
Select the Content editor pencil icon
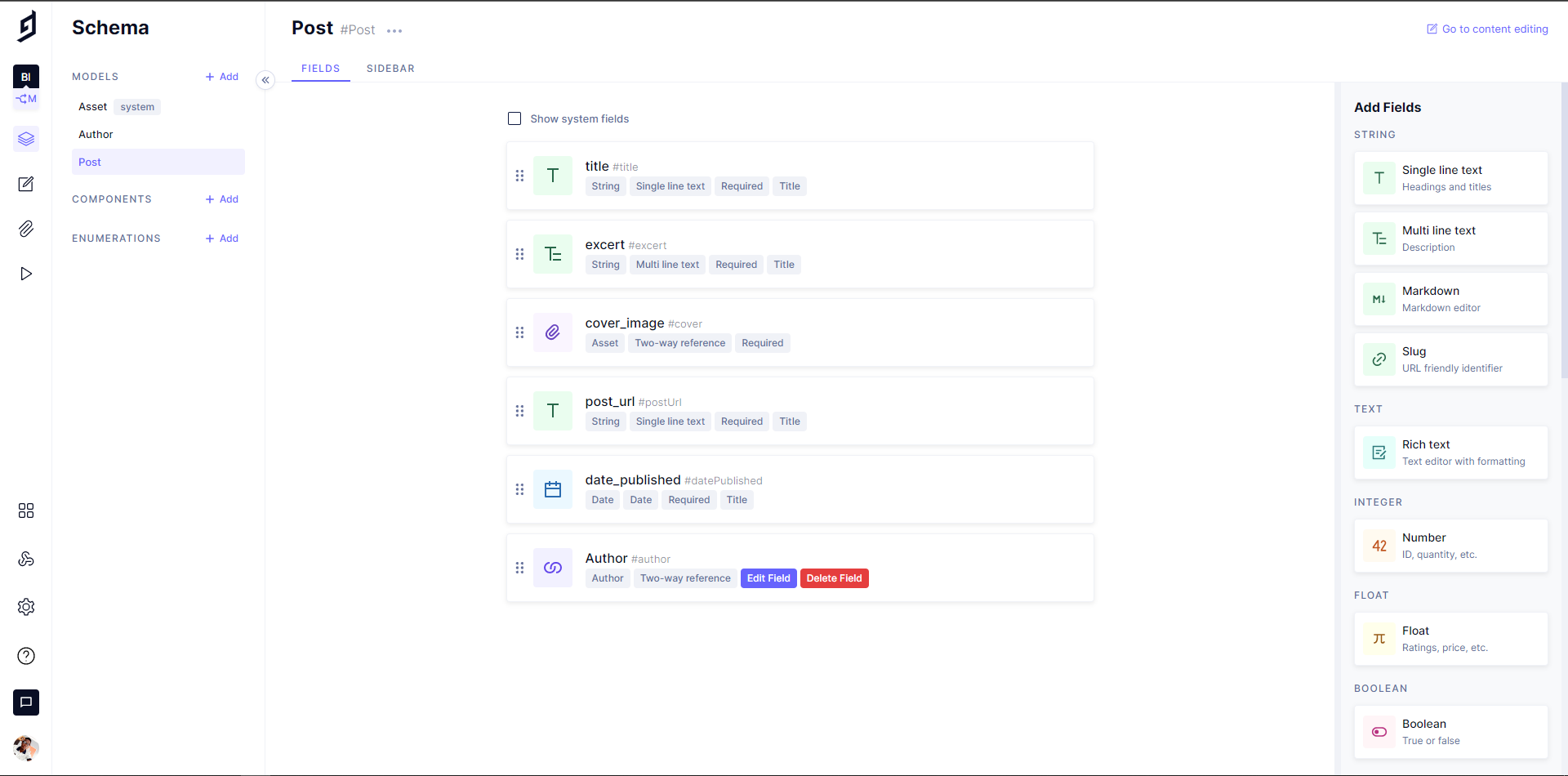tap(25, 184)
